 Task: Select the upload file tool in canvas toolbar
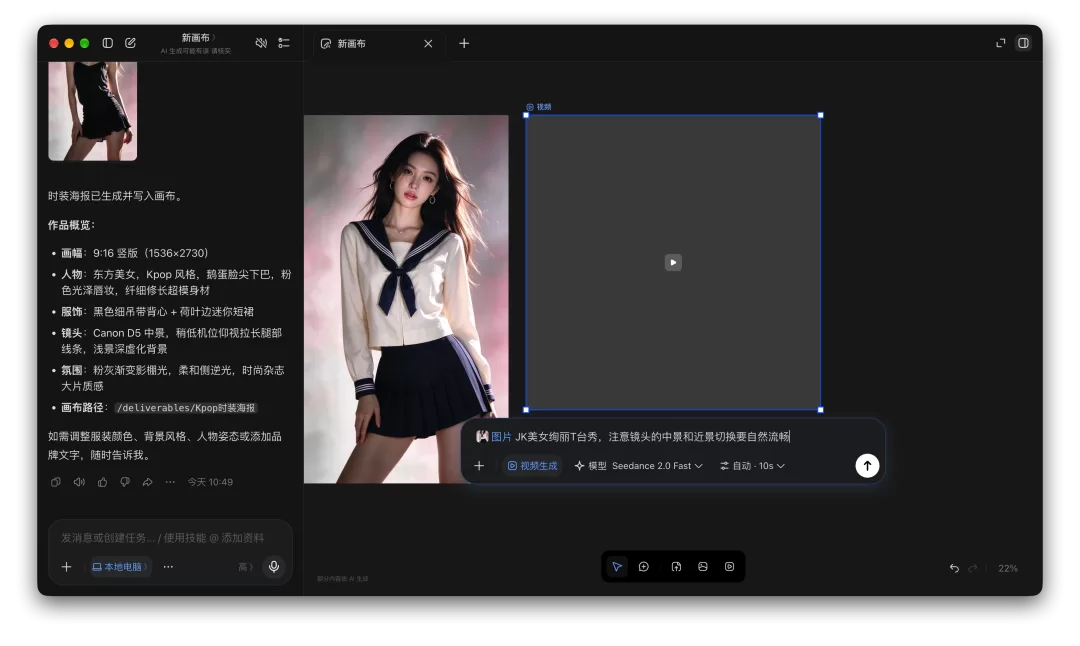(676, 566)
